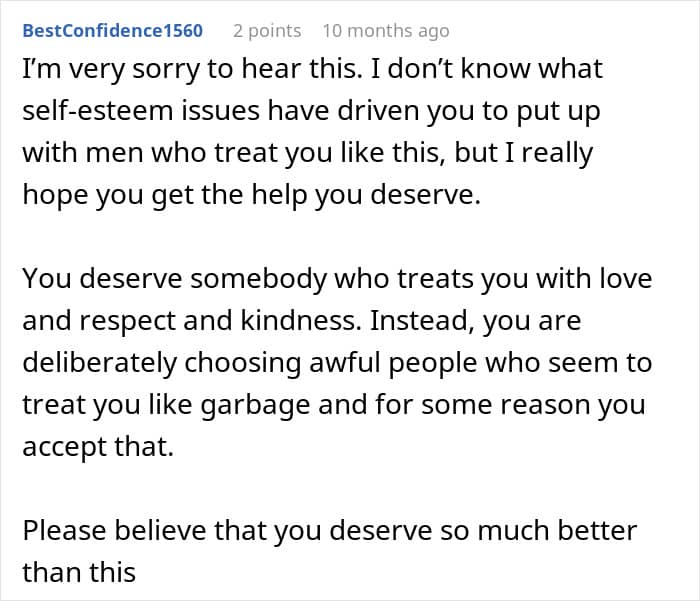Click the final words "than this"

pos(79,572)
